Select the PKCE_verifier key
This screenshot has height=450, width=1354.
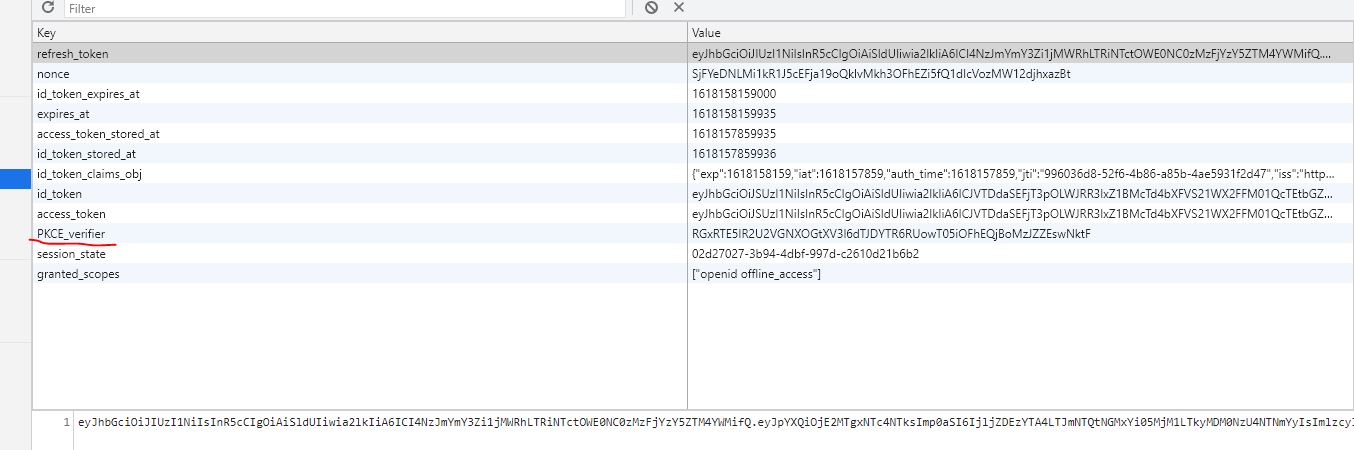tap(71, 234)
